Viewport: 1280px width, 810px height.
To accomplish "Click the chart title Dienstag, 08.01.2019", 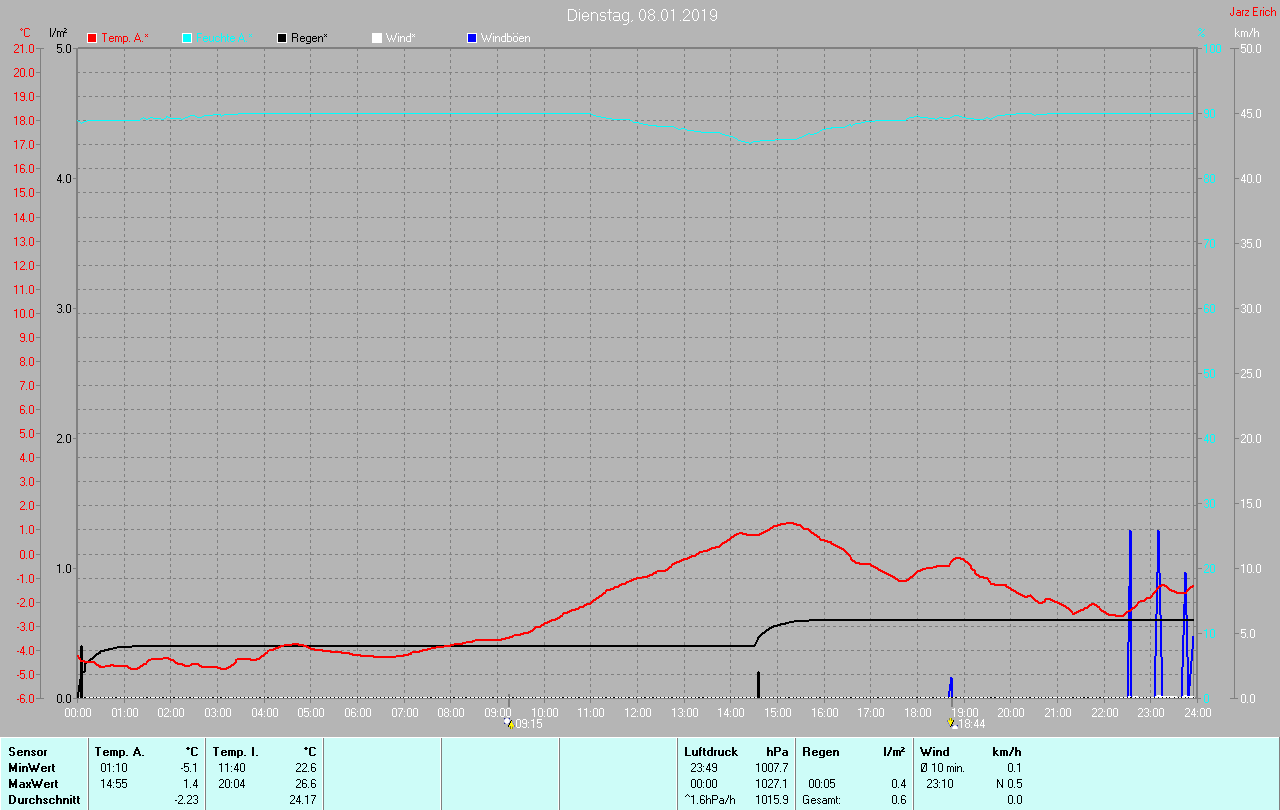I will 641,15.
